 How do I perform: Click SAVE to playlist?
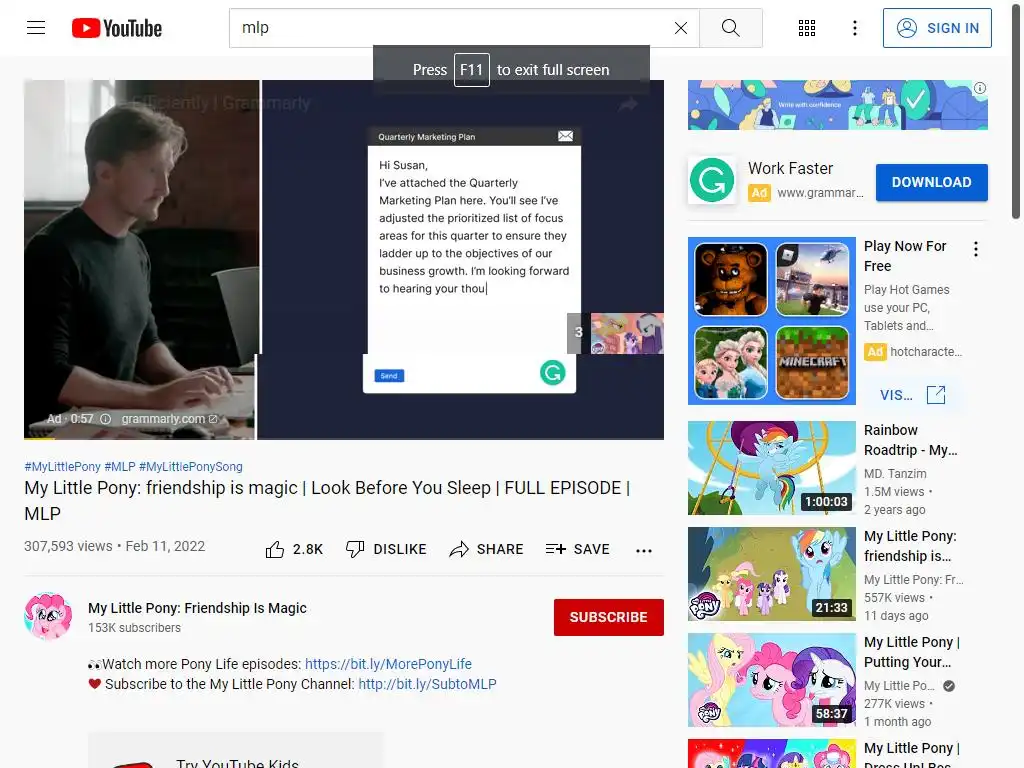pos(577,550)
